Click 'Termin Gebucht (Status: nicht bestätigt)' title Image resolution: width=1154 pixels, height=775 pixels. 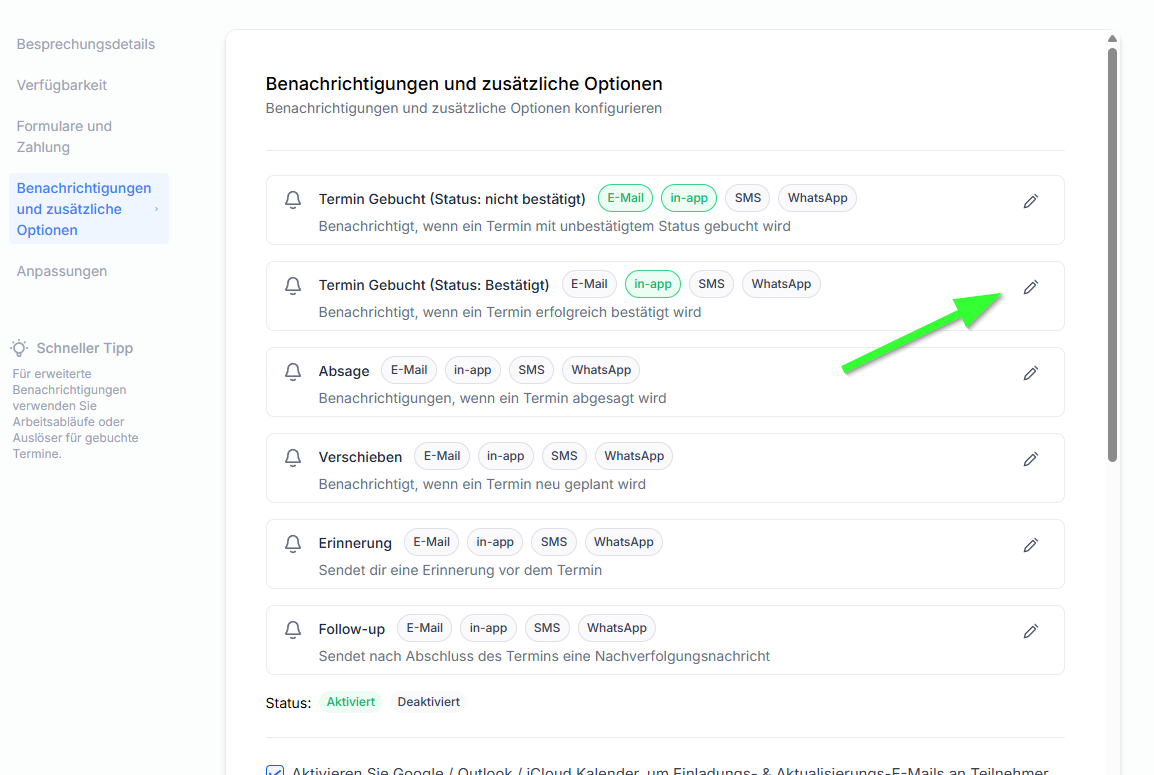tap(452, 199)
